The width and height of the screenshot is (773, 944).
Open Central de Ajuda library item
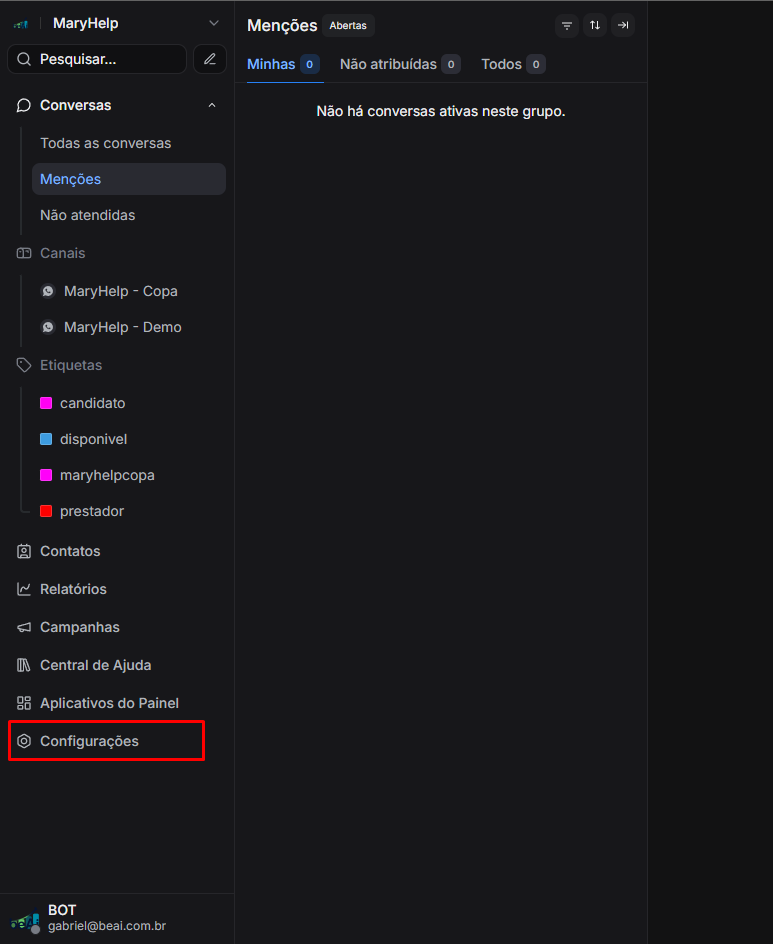point(95,665)
